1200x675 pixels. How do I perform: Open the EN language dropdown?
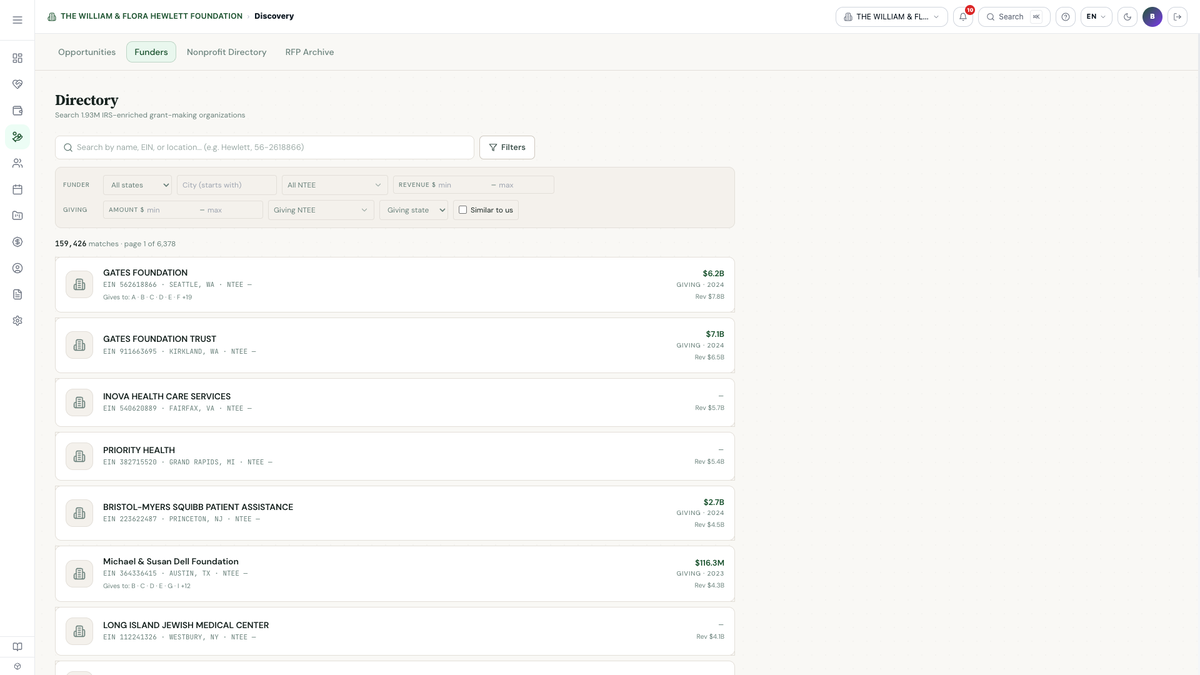tap(1096, 17)
